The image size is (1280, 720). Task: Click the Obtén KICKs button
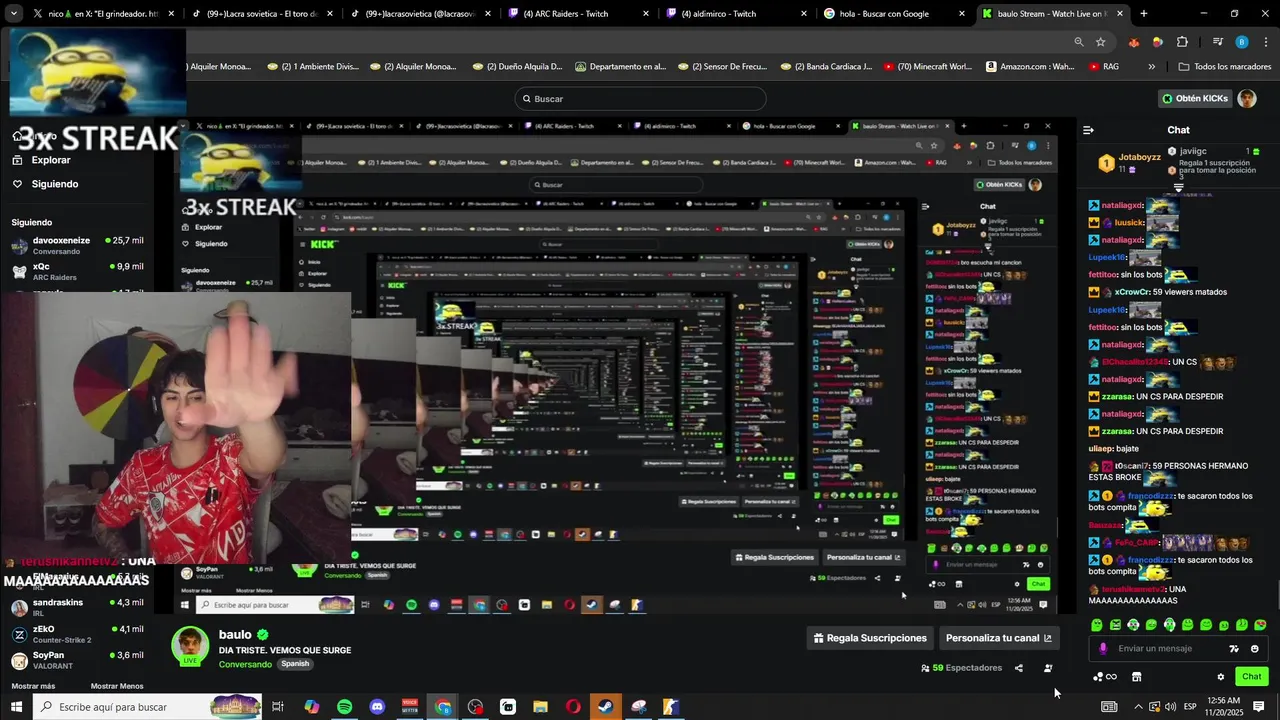[x=1194, y=98]
